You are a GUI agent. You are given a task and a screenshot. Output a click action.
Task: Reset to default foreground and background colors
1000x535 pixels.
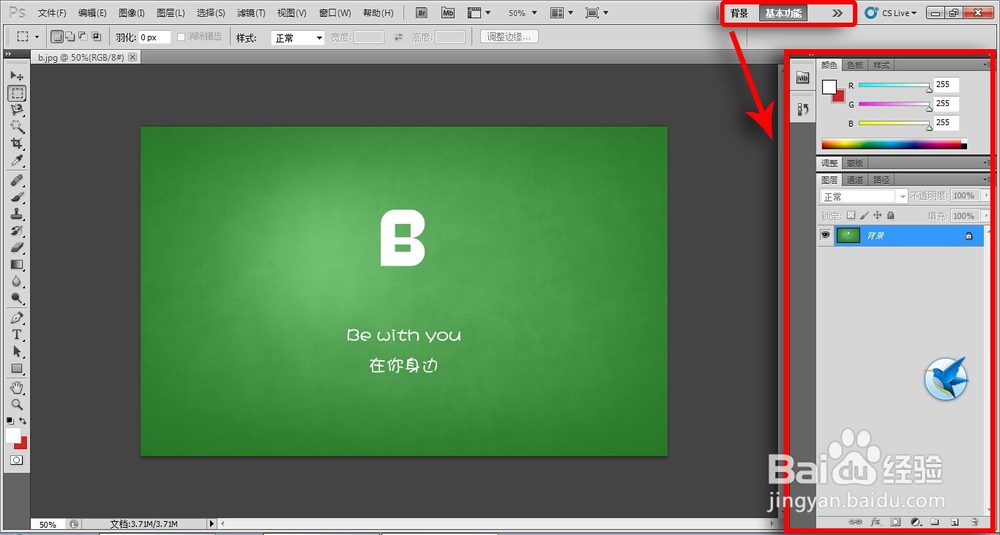10,421
